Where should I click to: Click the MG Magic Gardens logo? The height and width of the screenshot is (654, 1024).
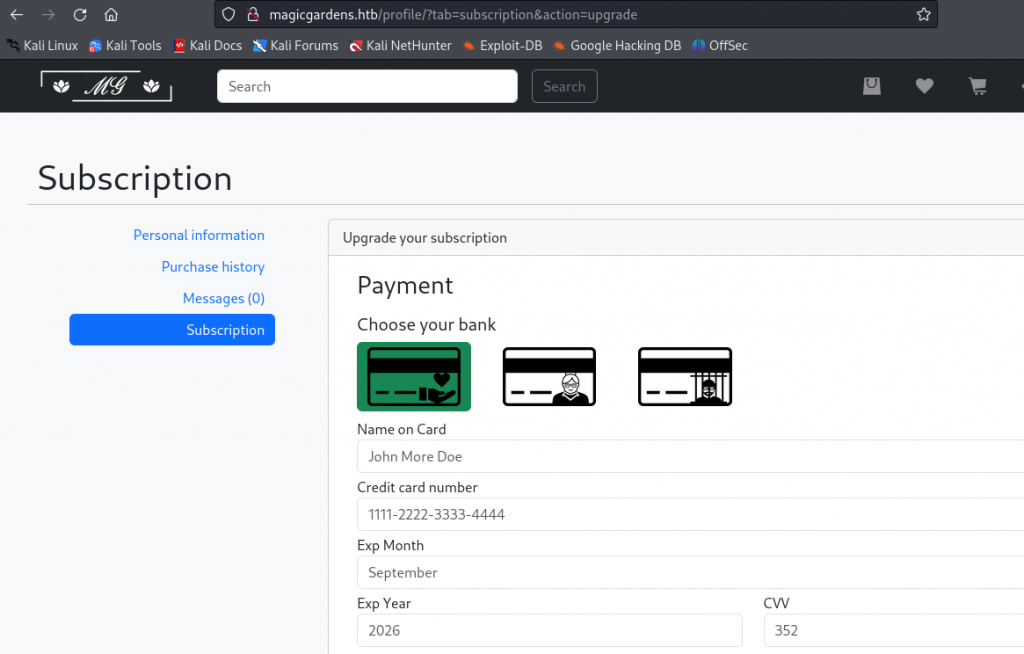tap(106, 86)
